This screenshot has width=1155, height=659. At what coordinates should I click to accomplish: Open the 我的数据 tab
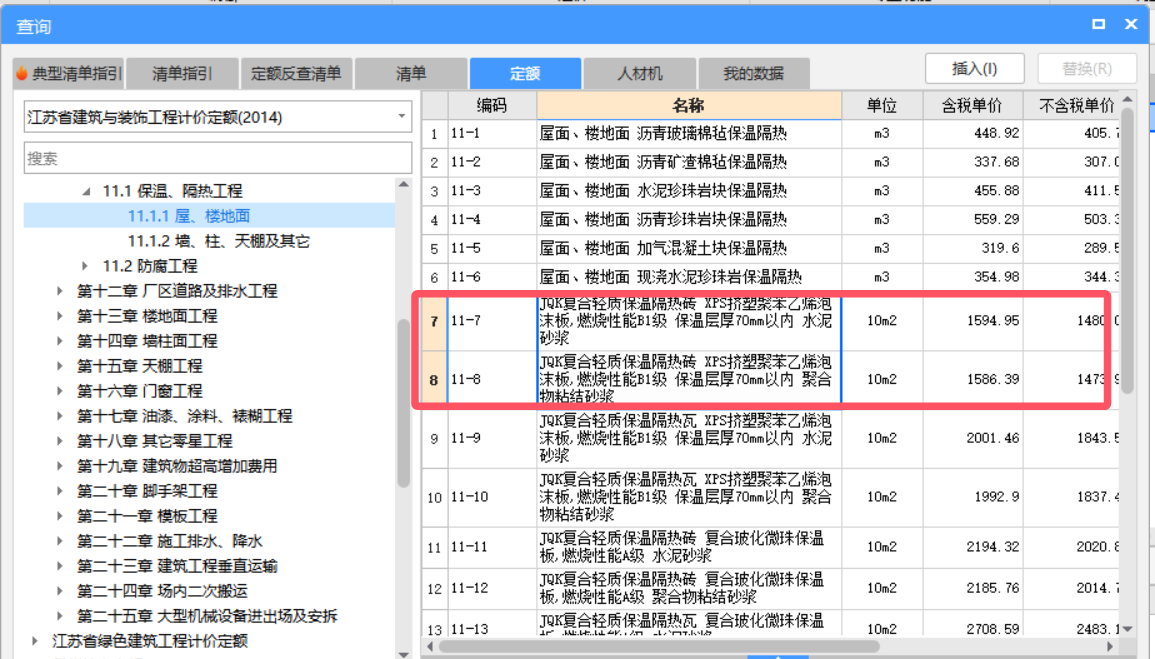click(x=754, y=74)
